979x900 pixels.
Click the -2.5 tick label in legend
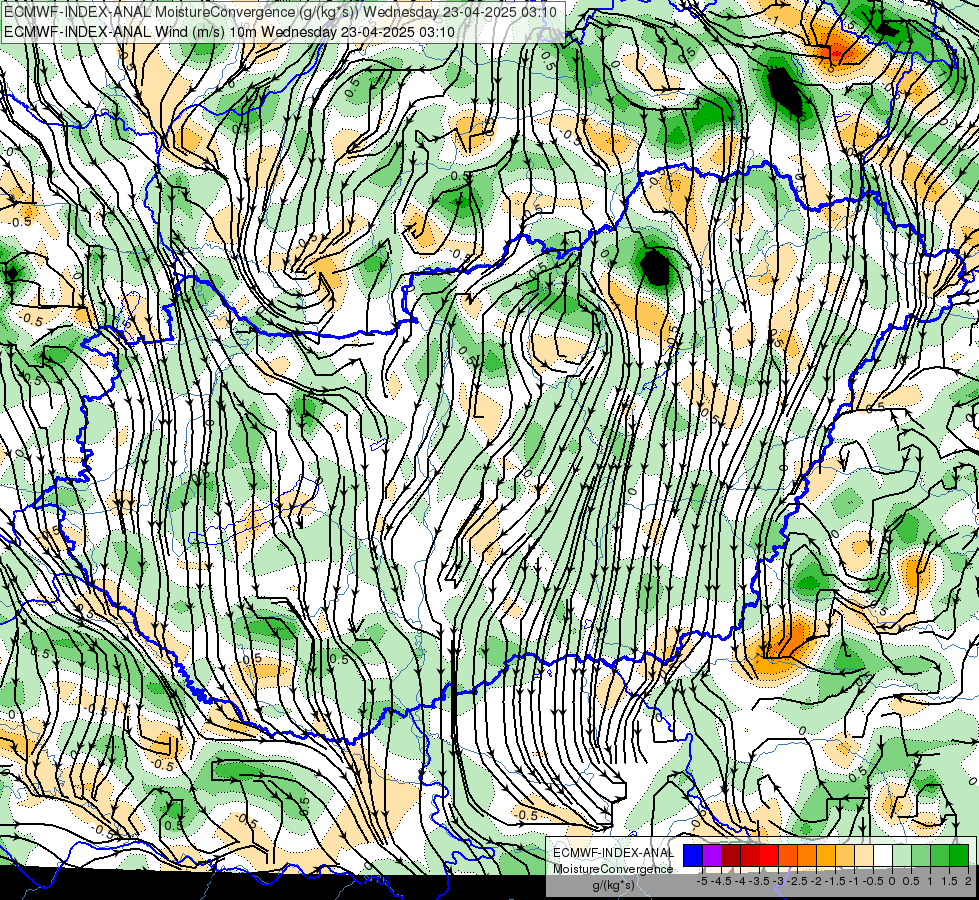(797, 881)
